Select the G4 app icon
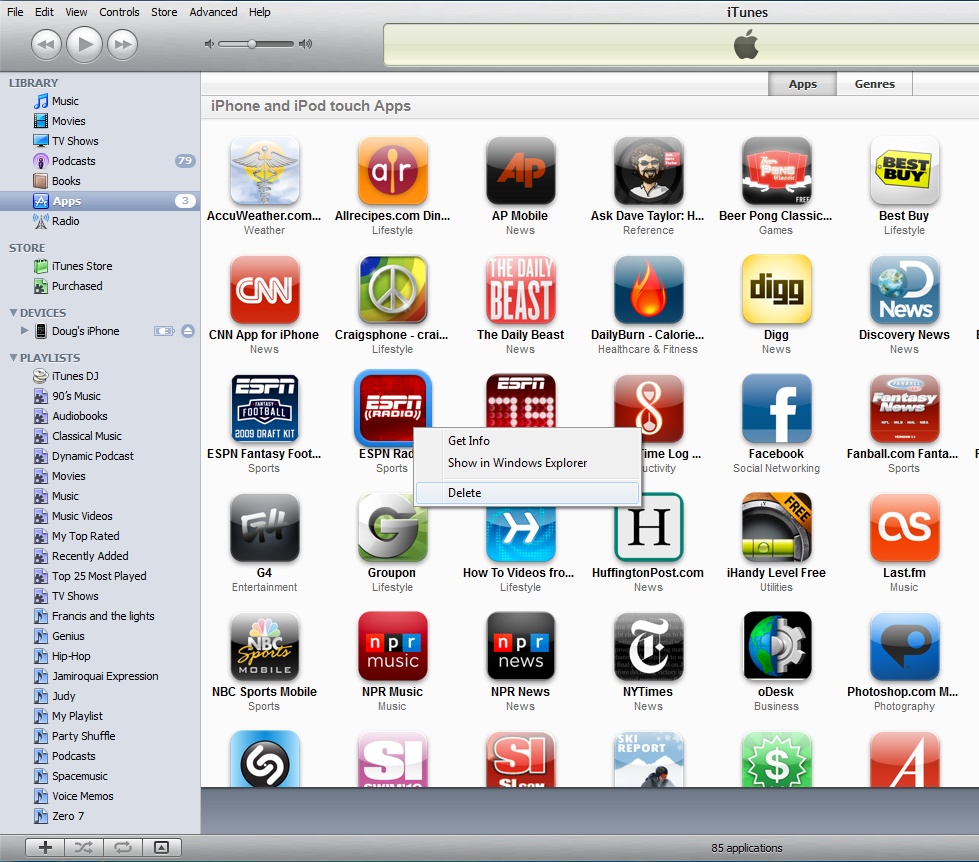 (x=265, y=527)
